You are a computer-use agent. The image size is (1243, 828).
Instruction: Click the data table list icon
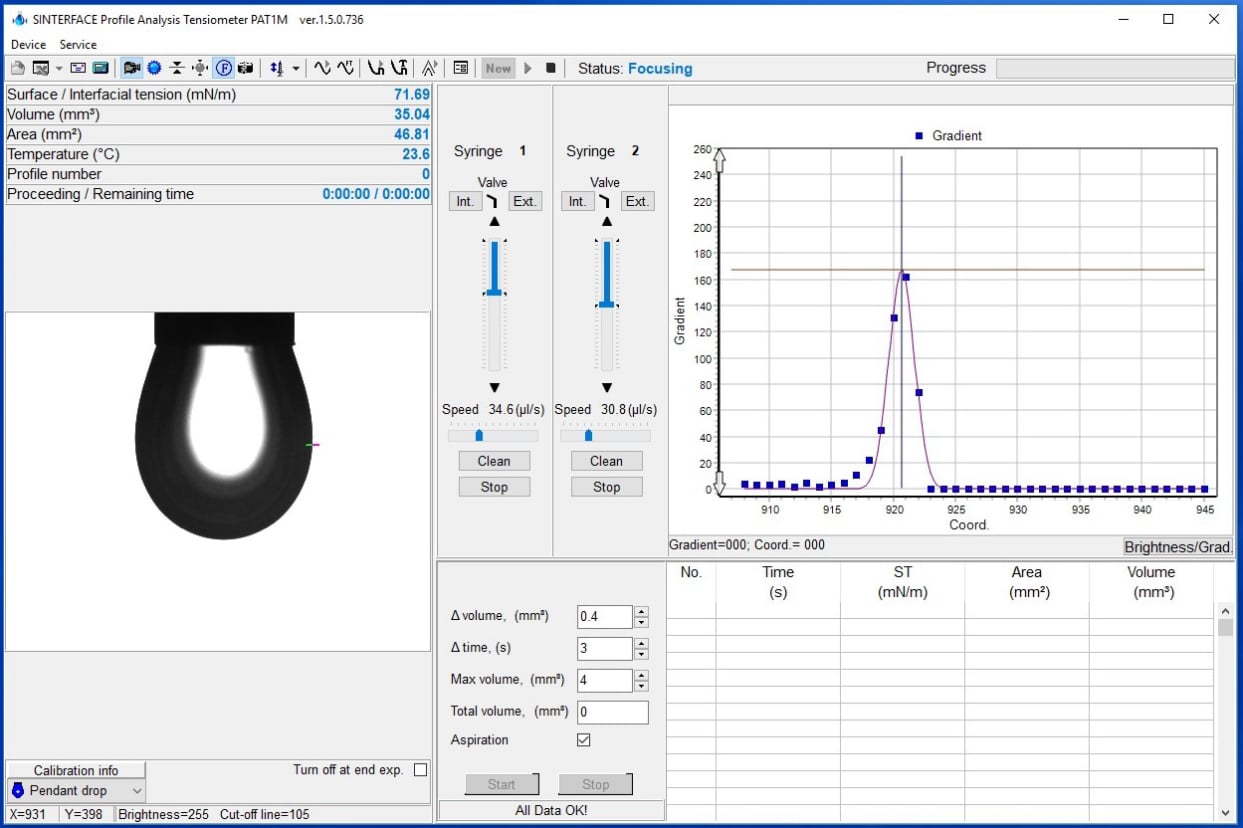coord(461,68)
